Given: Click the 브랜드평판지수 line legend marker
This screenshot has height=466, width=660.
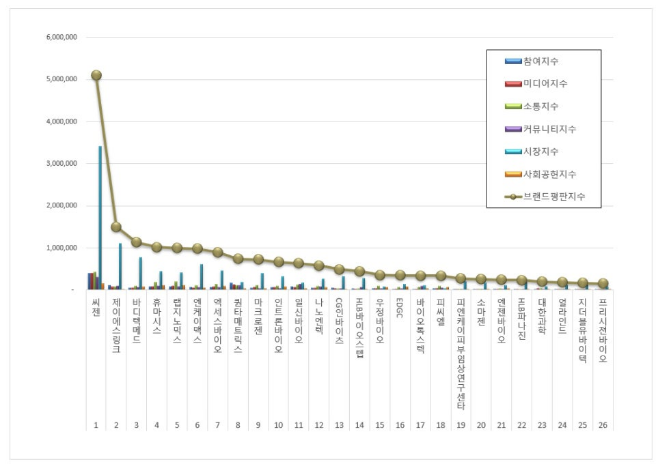Looking at the screenshot, I should (x=514, y=196).
